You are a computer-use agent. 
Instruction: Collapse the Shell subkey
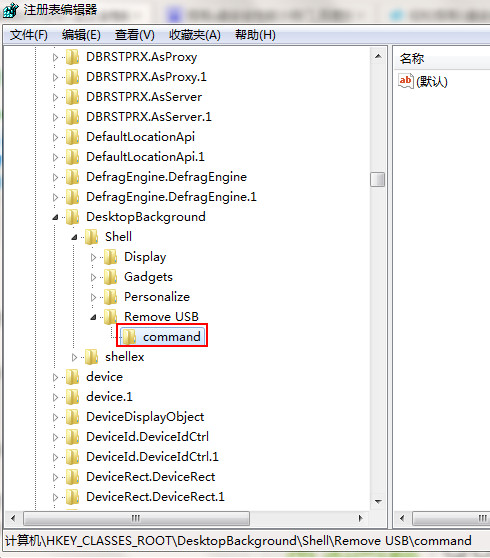coord(74,237)
